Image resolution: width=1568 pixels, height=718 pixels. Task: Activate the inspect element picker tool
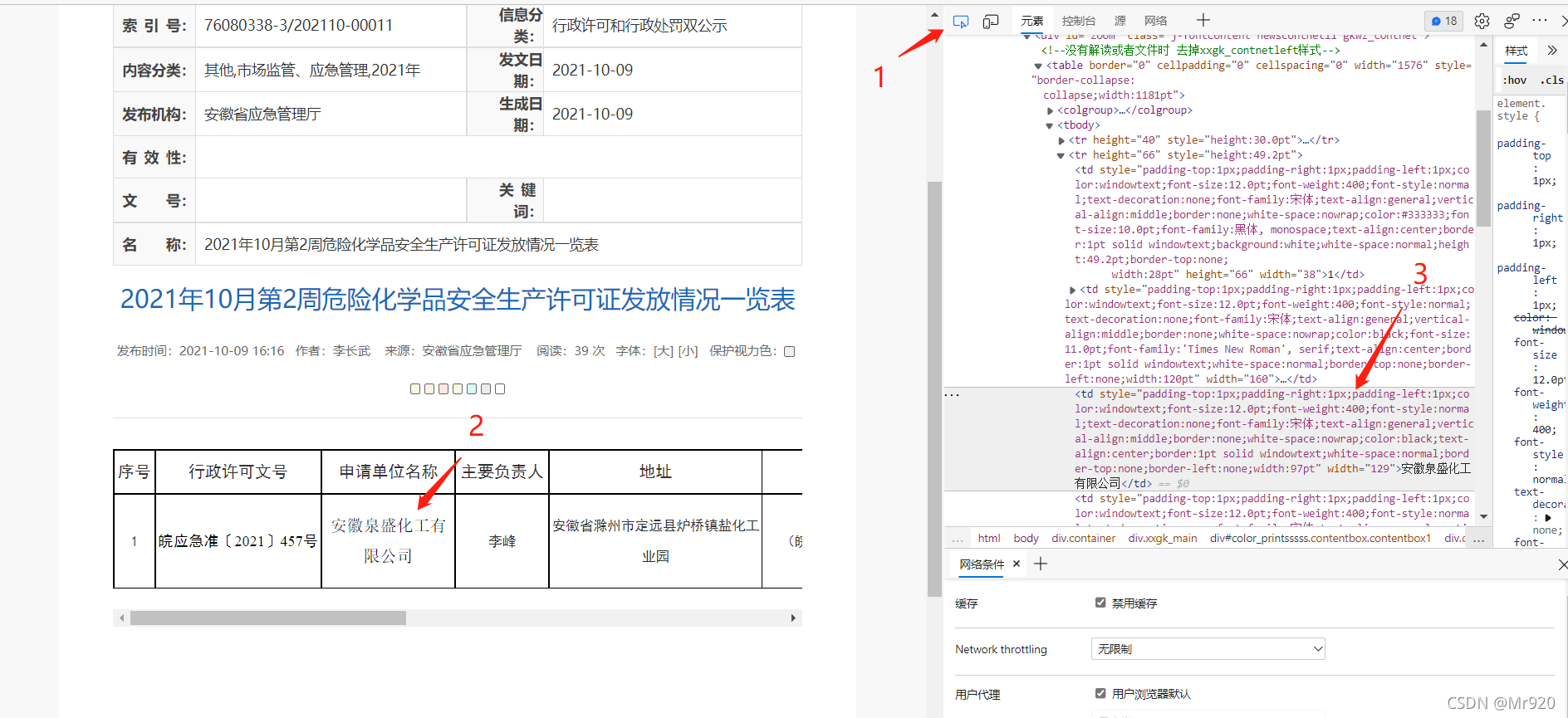pyautogui.click(x=961, y=22)
